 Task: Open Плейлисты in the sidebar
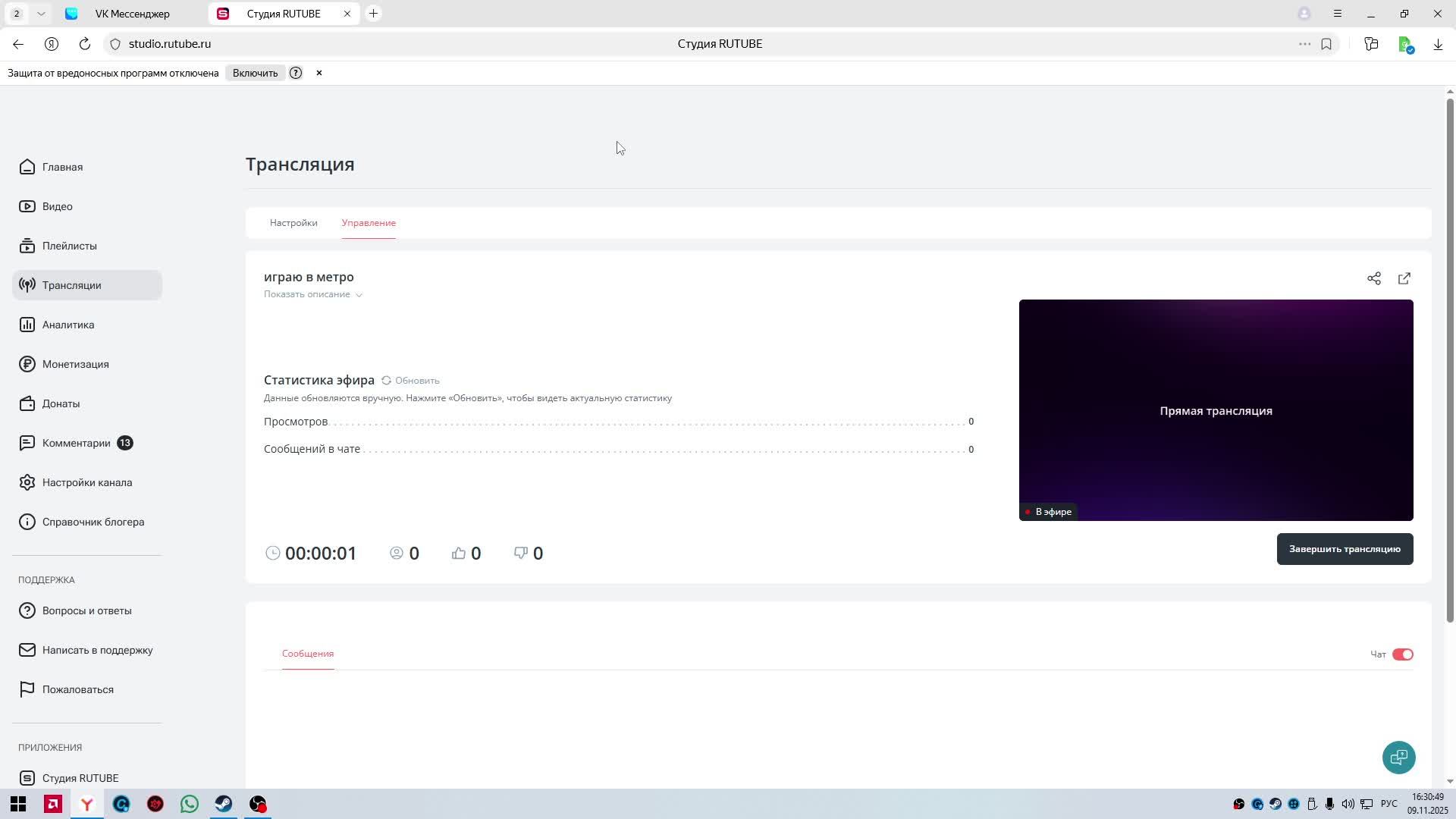69,246
